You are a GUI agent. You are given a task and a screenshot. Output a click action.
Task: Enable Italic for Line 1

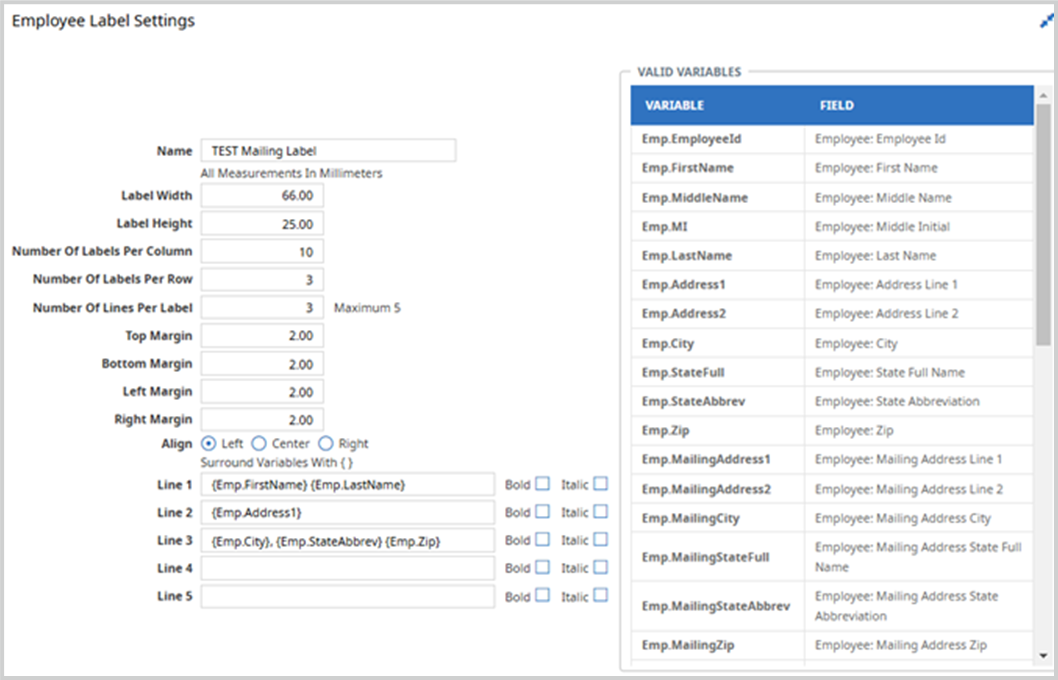click(x=601, y=484)
